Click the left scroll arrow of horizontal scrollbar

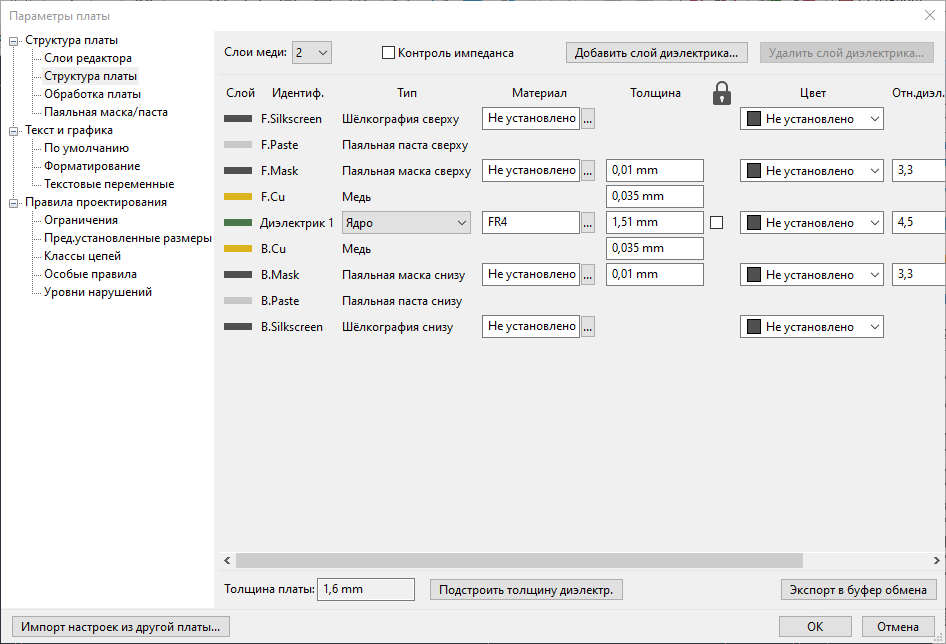pyautogui.click(x=227, y=561)
